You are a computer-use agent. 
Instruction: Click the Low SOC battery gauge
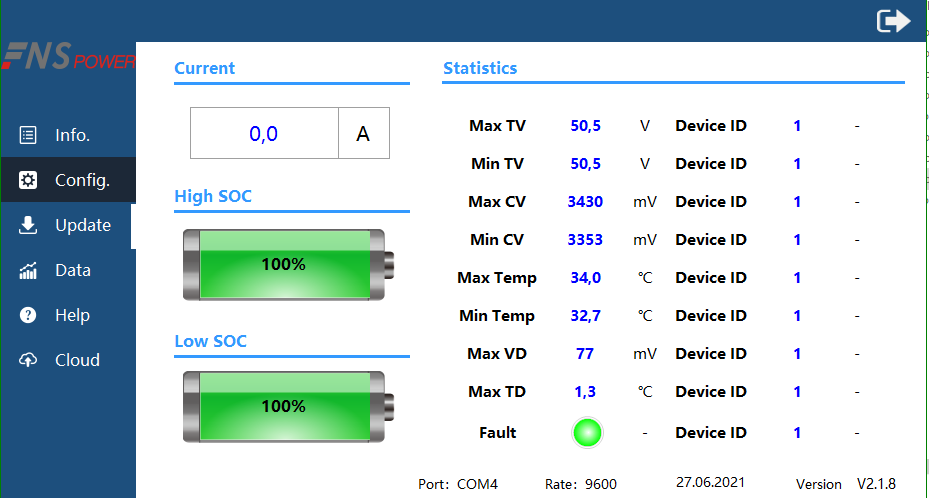coord(289,406)
